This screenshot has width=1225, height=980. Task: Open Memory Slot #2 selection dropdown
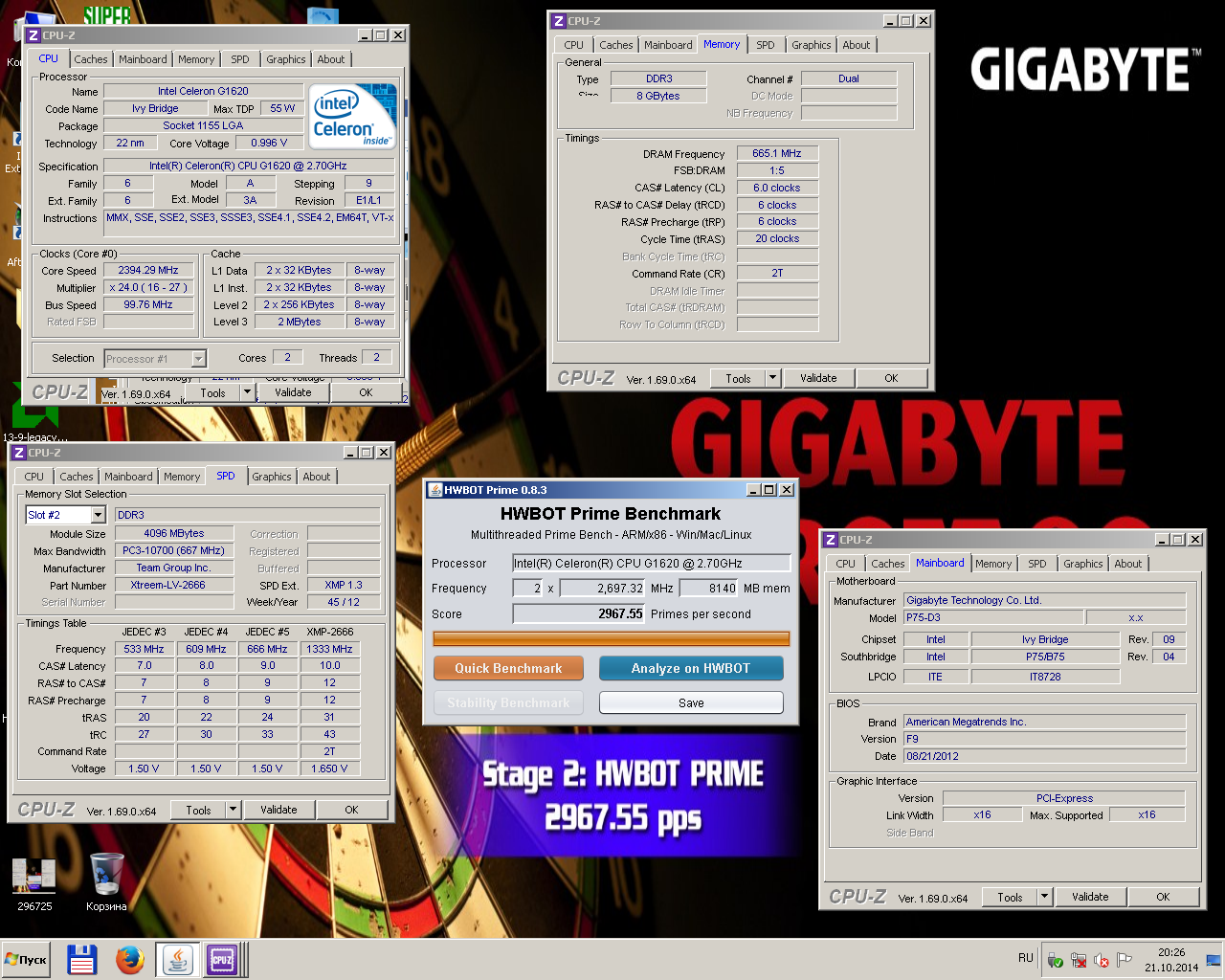click(98, 515)
